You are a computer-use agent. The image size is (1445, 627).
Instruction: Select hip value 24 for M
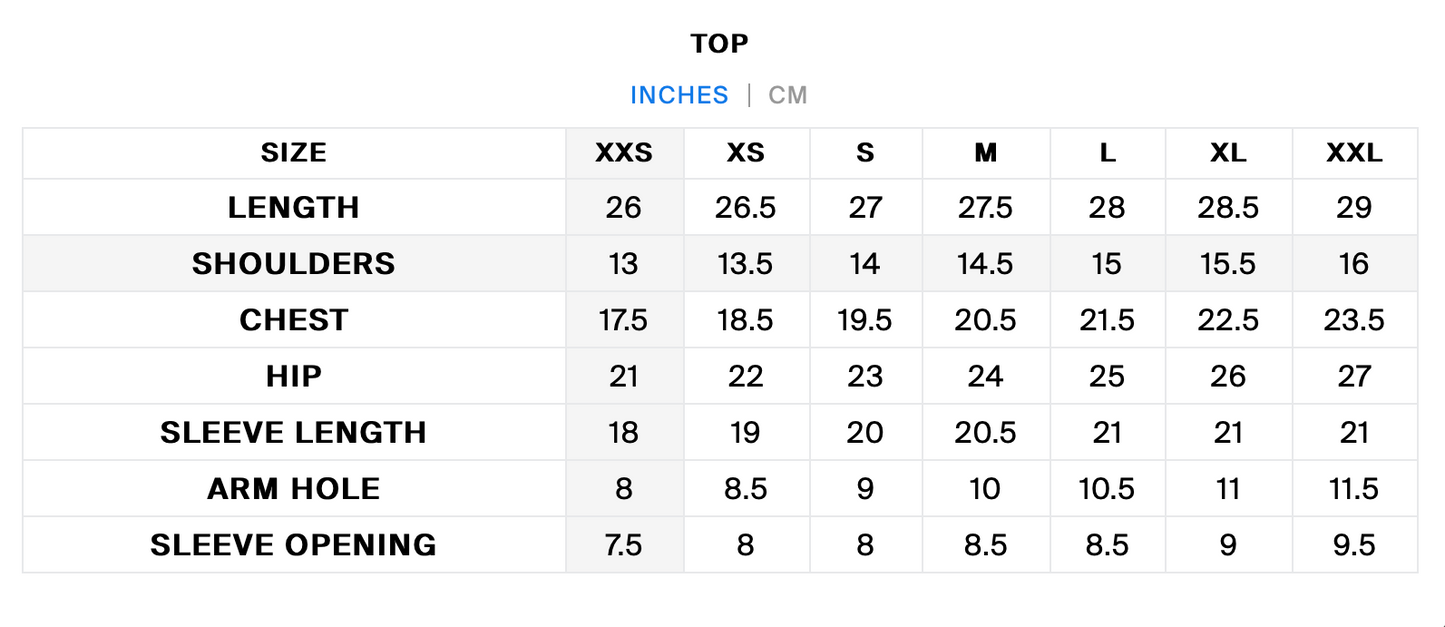click(986, 376)
